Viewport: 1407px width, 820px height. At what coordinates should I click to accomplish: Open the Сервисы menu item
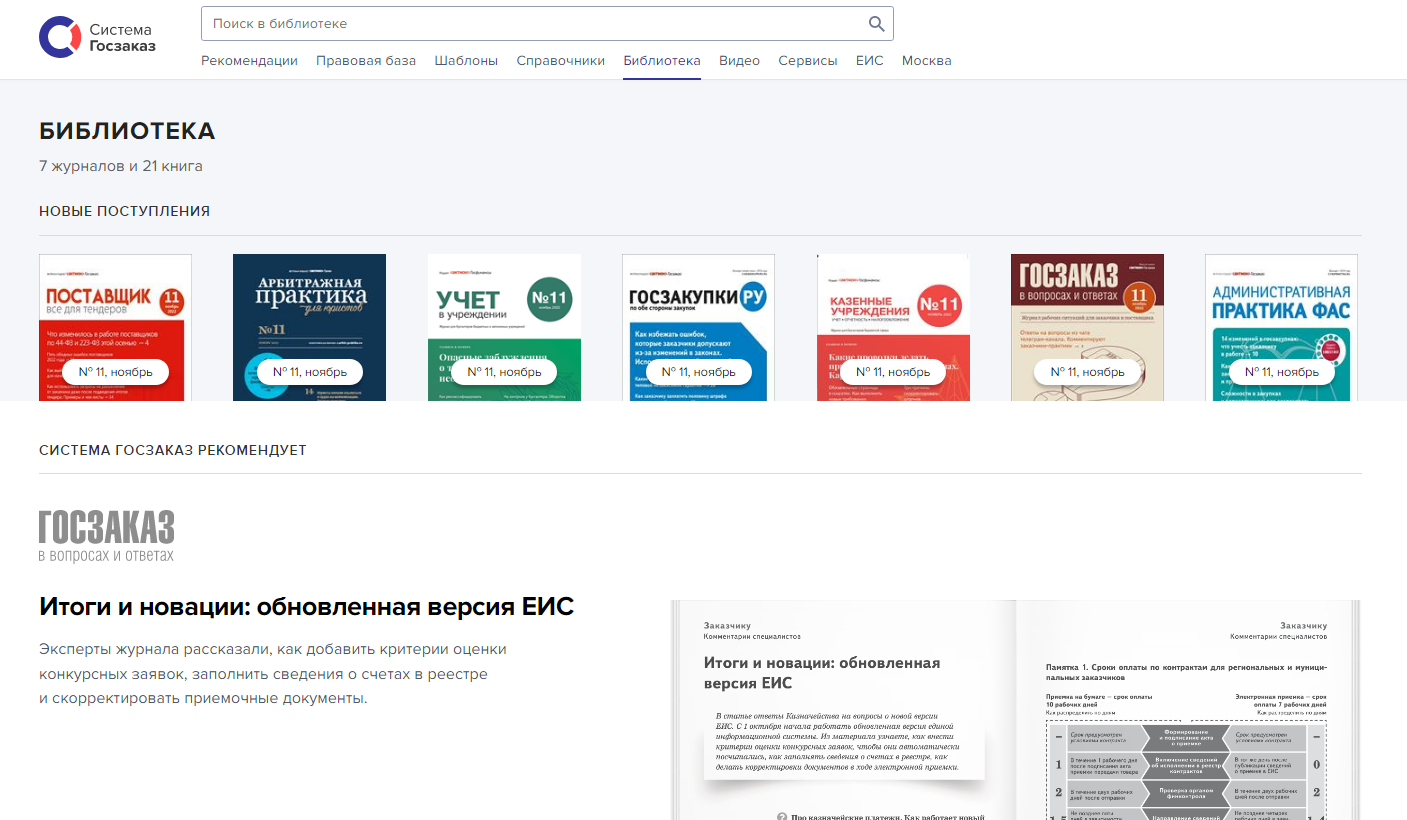point(807,60)
